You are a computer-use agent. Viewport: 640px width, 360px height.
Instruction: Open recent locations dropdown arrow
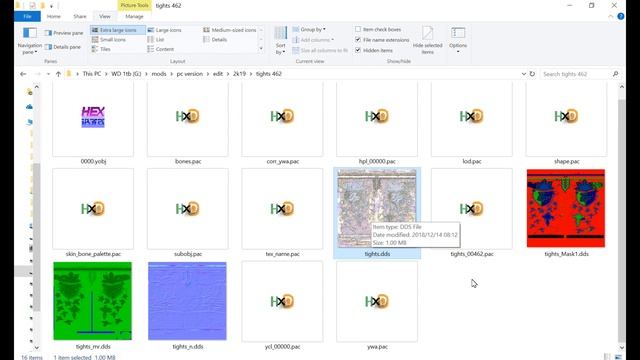click(x=48, y=74)
